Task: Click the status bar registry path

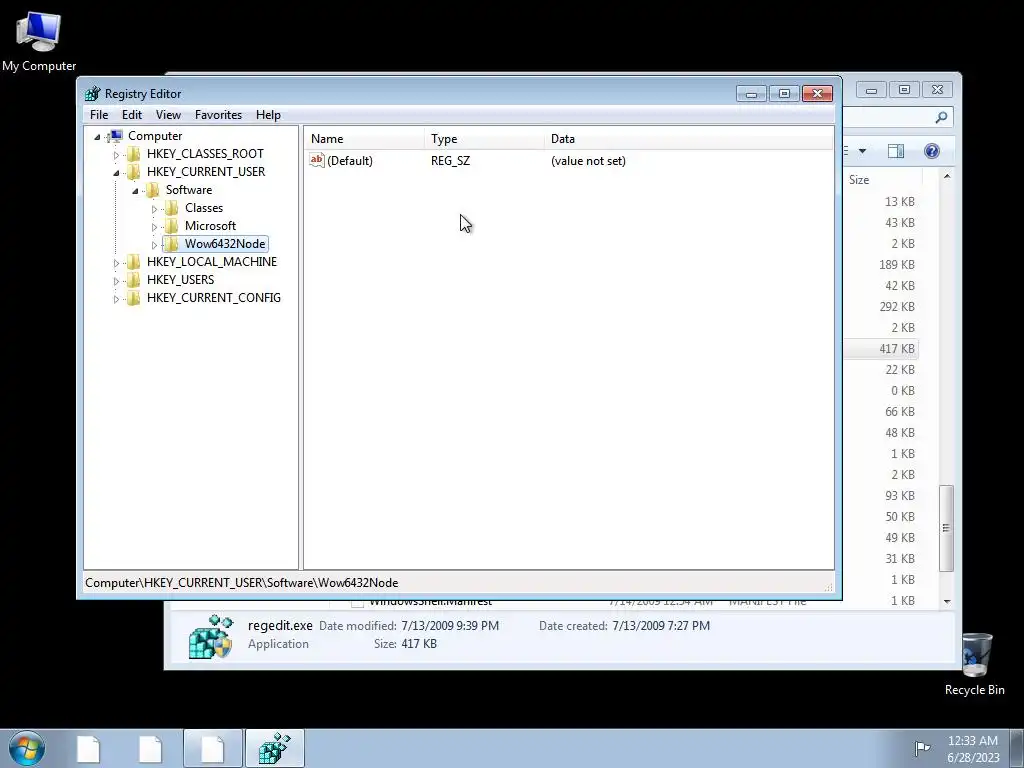Action: coord(242,583)
